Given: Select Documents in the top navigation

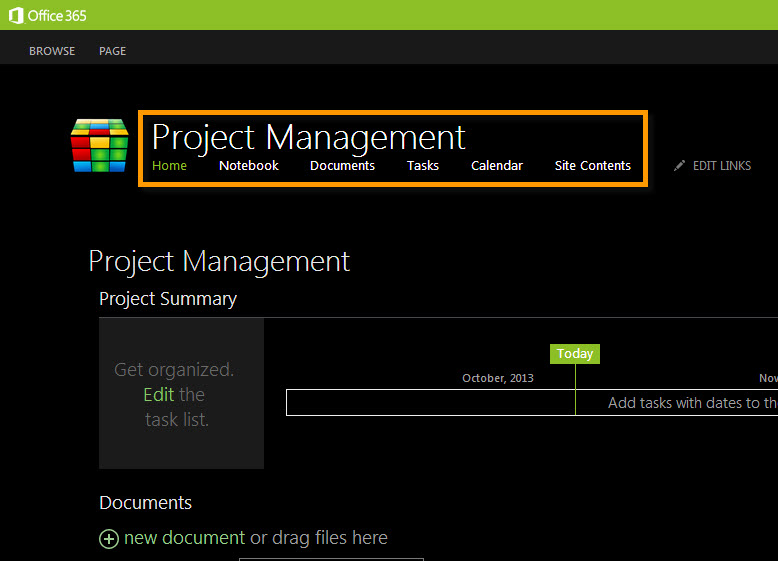Looking at the screenshot, I should pos(342,166).
